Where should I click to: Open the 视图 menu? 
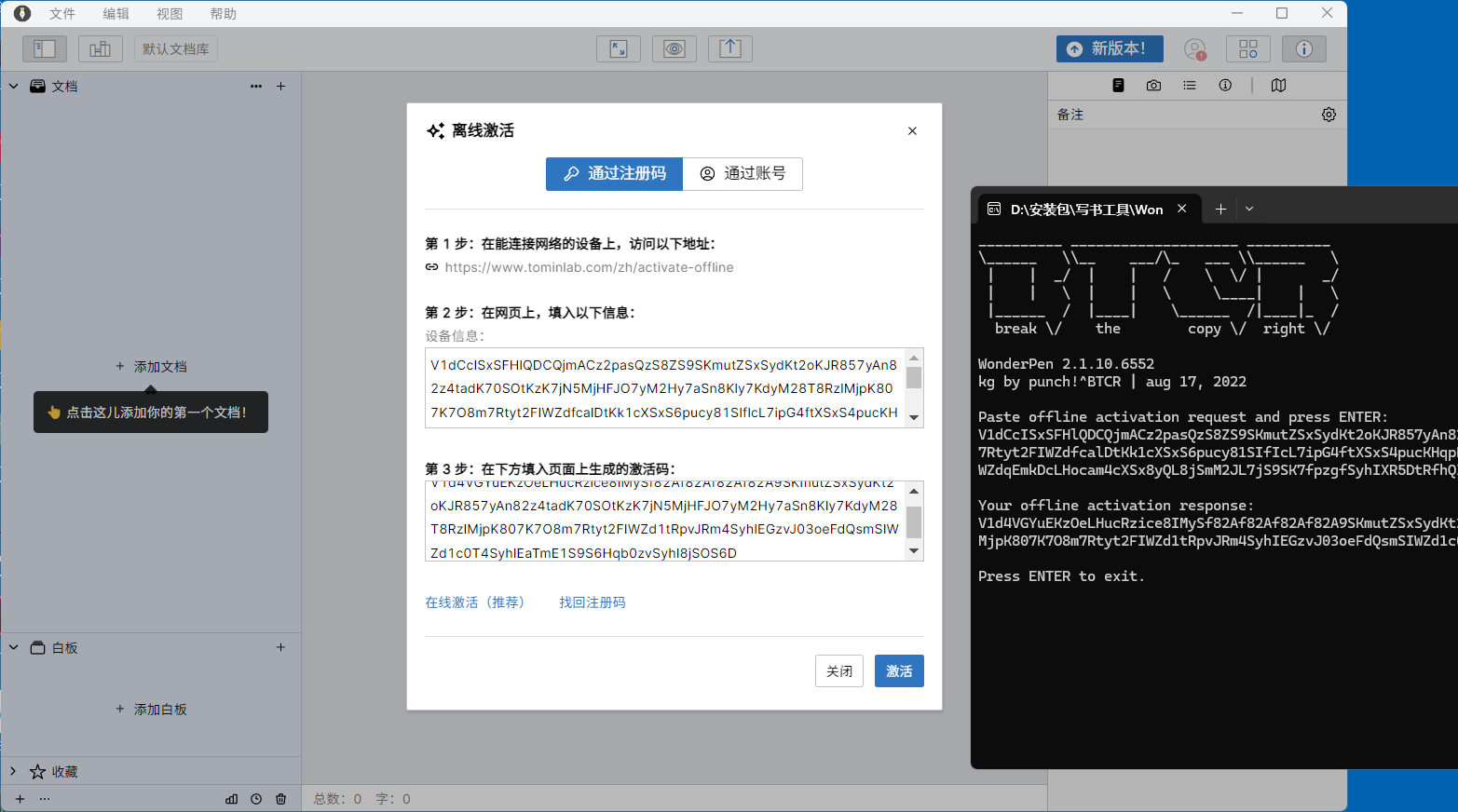tap(170, 13)
